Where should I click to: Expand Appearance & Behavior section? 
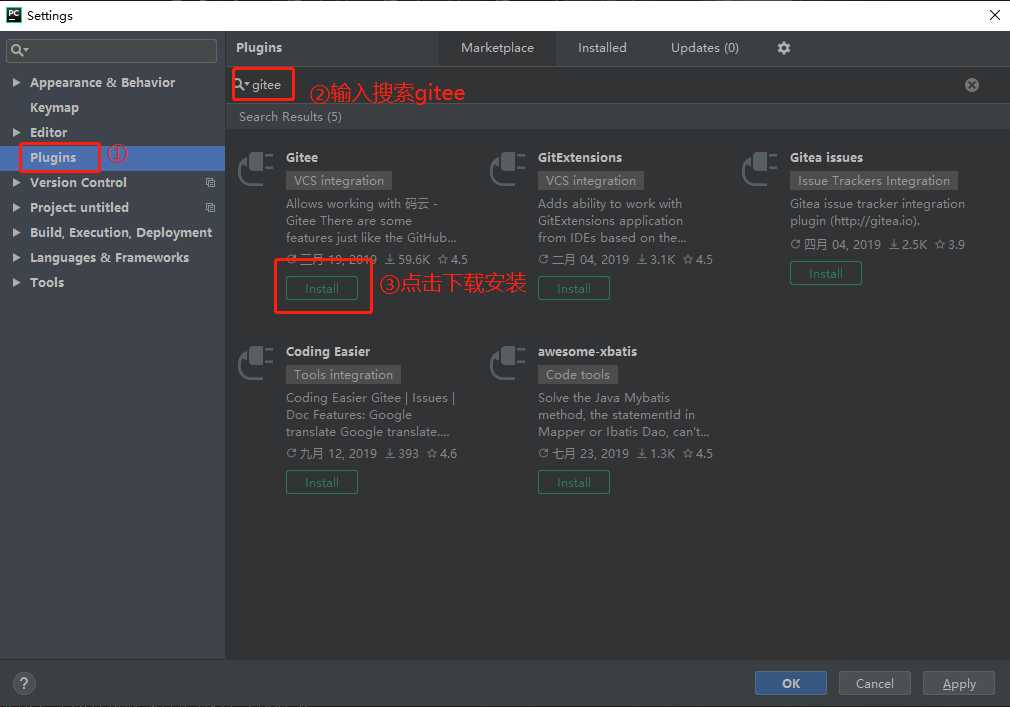point(16,82)
